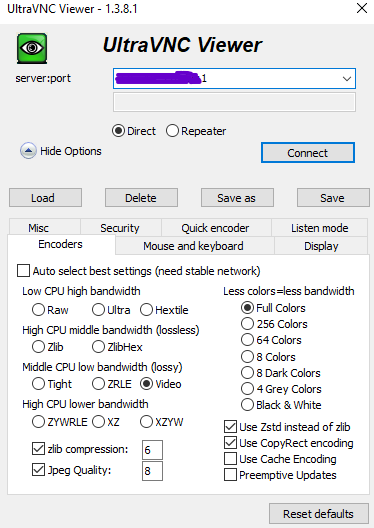This screenshot has height=528, width=374.
Task: Select 256 Colors radio button
Action: click(x=247, y=324)
